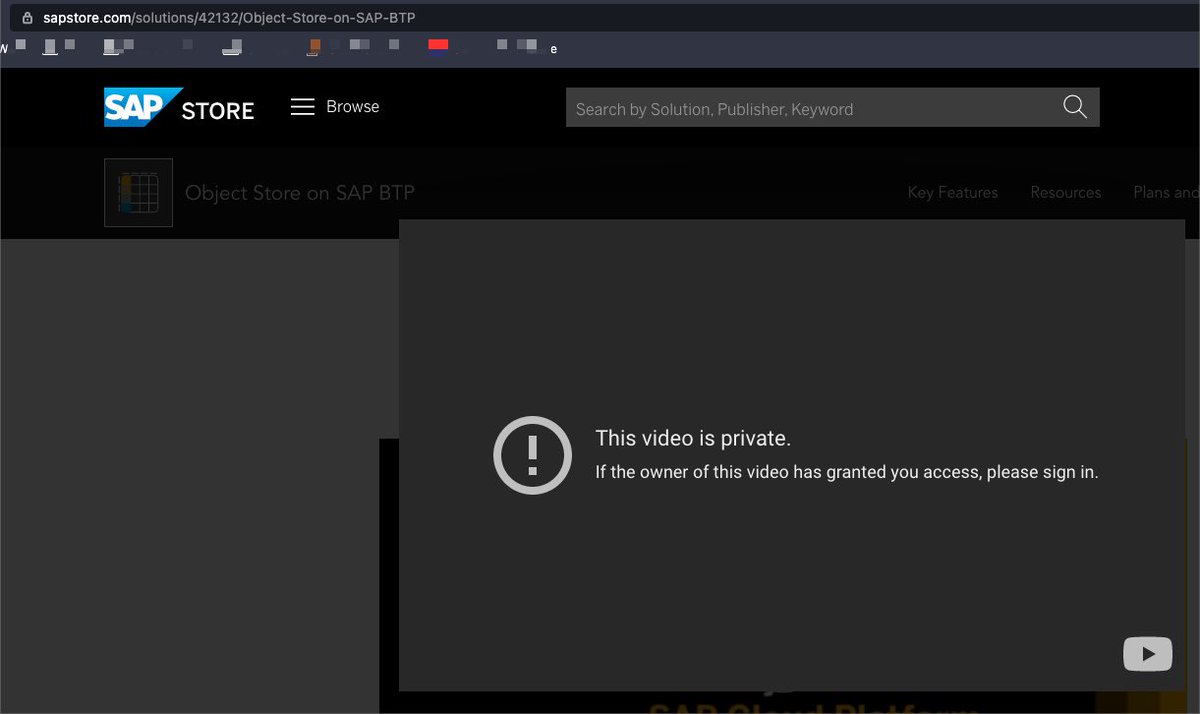Image resolution: width=1200 pixels, height=714 pixels.
Task: Click the SAP Store logo
Action: pos(179,108)
